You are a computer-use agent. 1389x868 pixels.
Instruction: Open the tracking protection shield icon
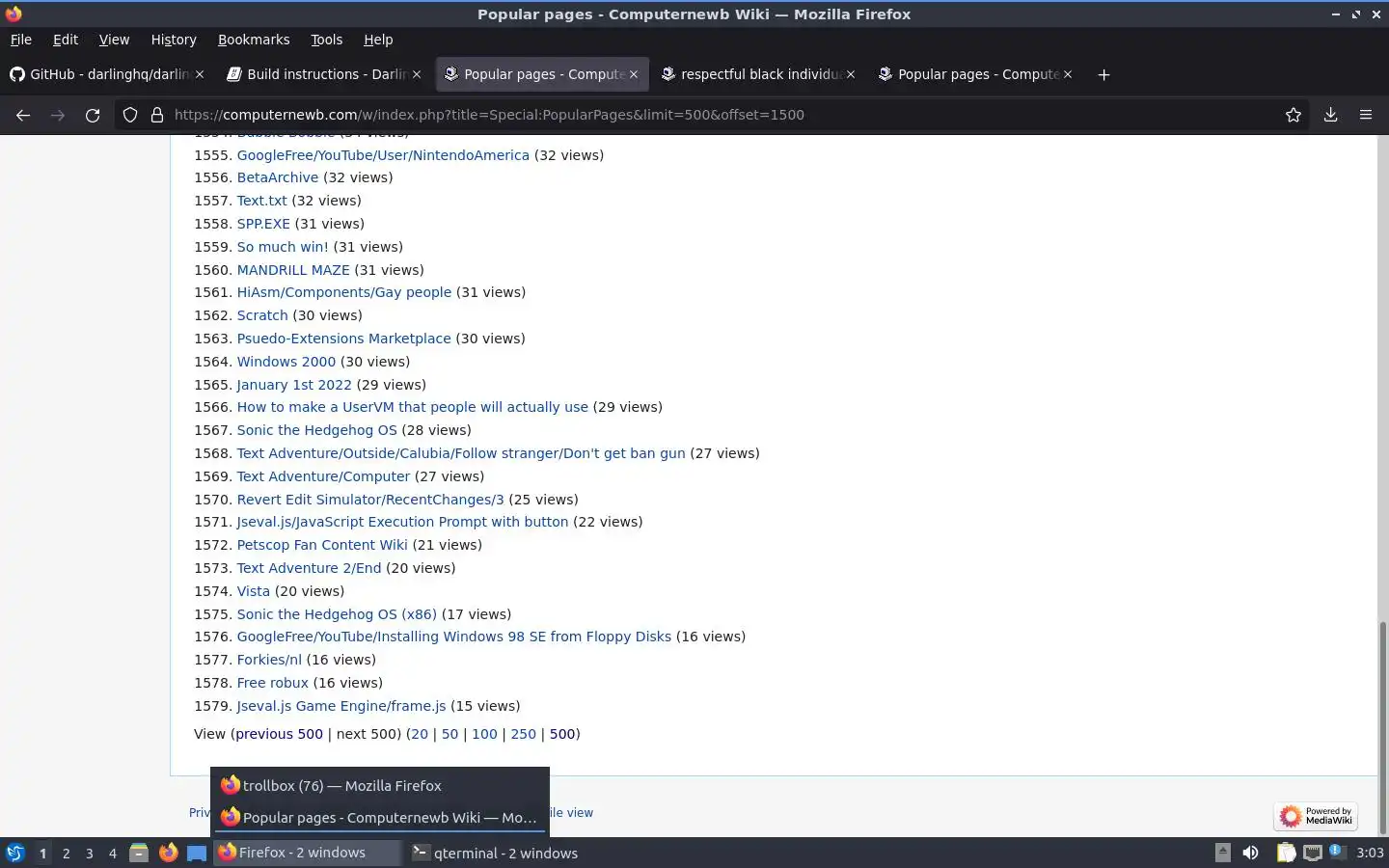click(x=130, y=115)
